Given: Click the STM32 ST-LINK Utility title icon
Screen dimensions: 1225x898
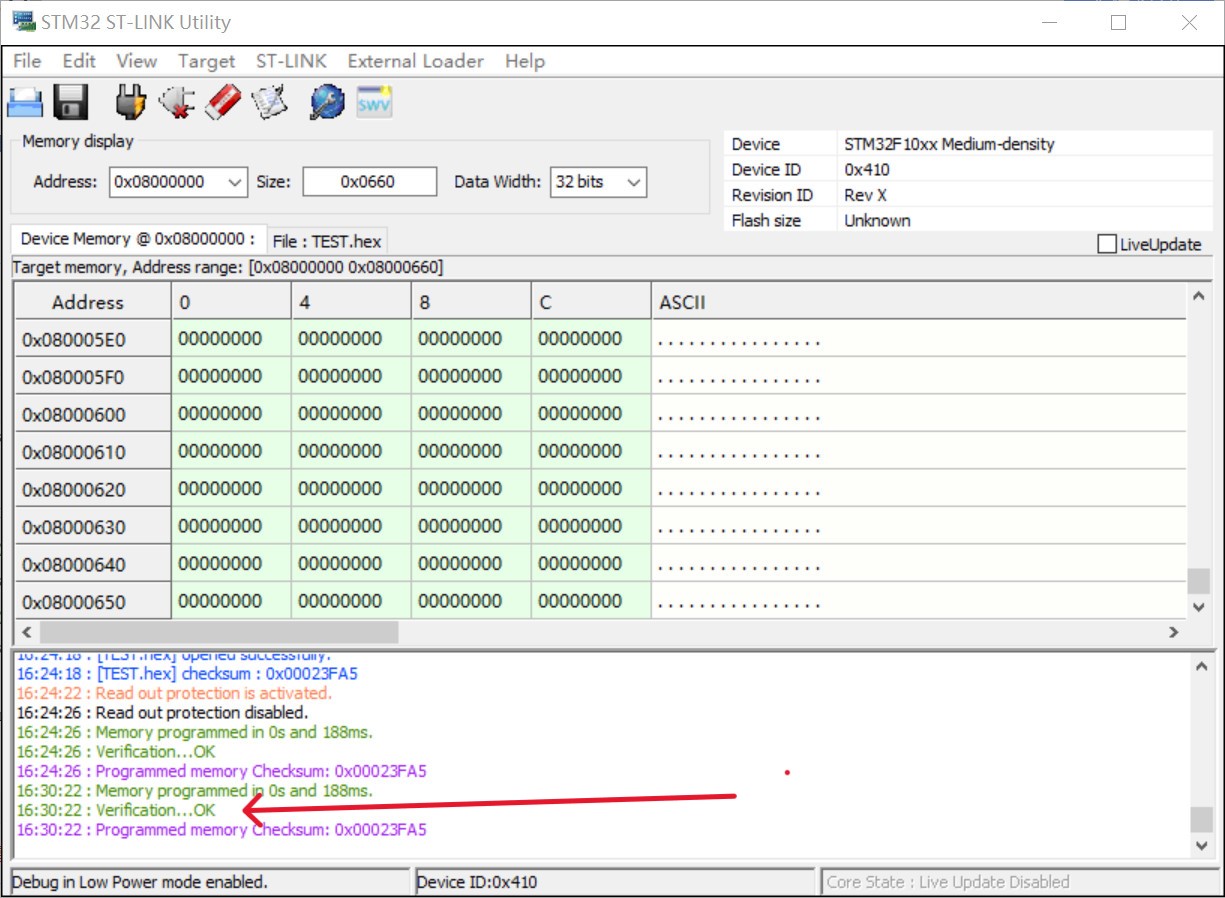Looking at the screenshot, I should [23, 21].
